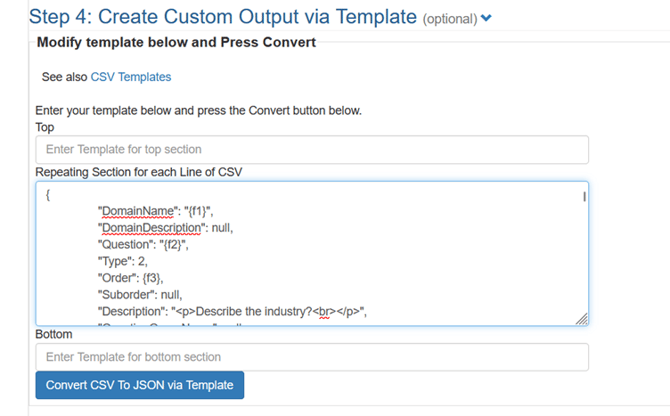
Task: Click the "Type": 2 line in template
Action: coord(122,261)
